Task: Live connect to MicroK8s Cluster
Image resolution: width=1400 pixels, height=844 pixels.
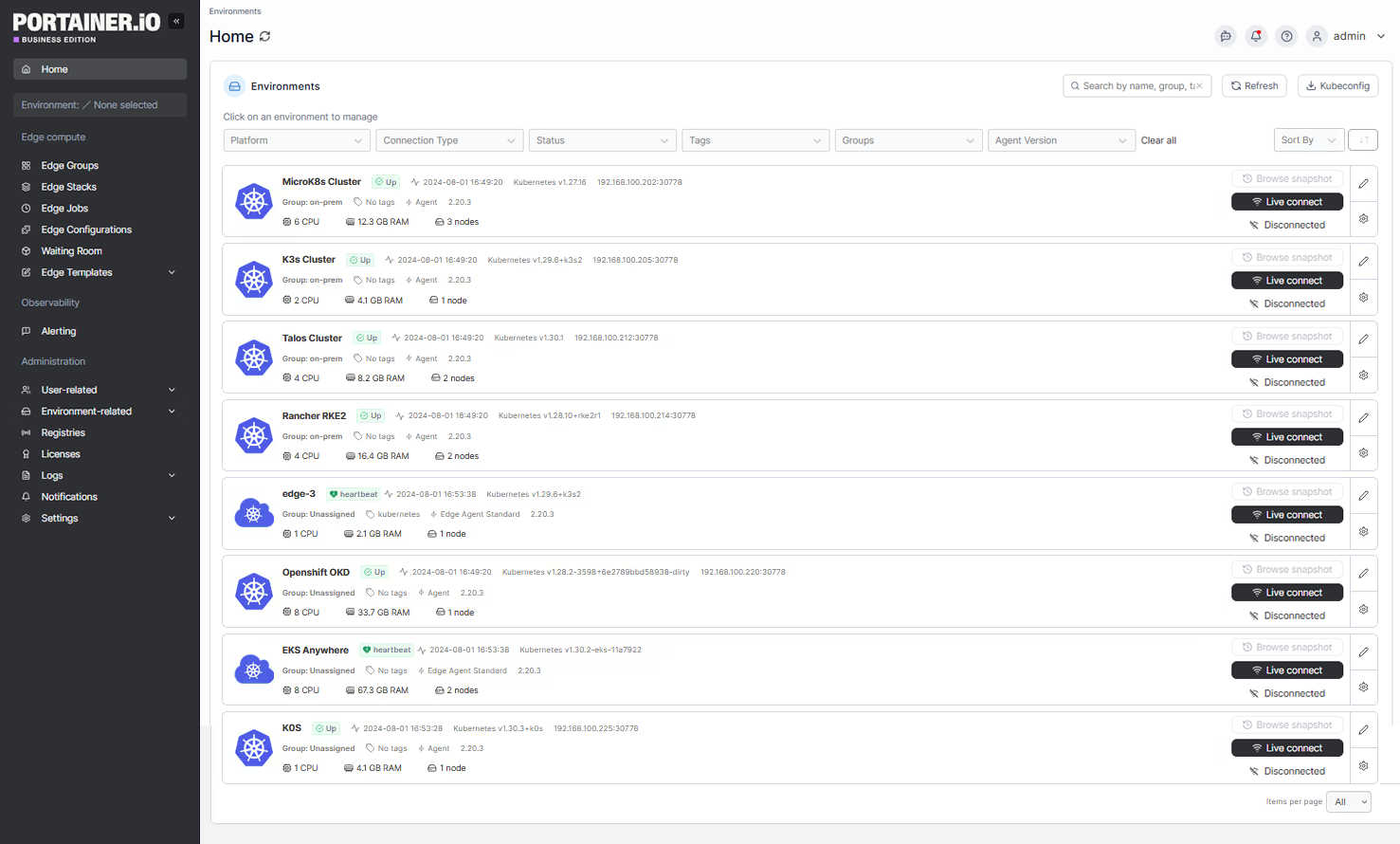Action: 1286,202
